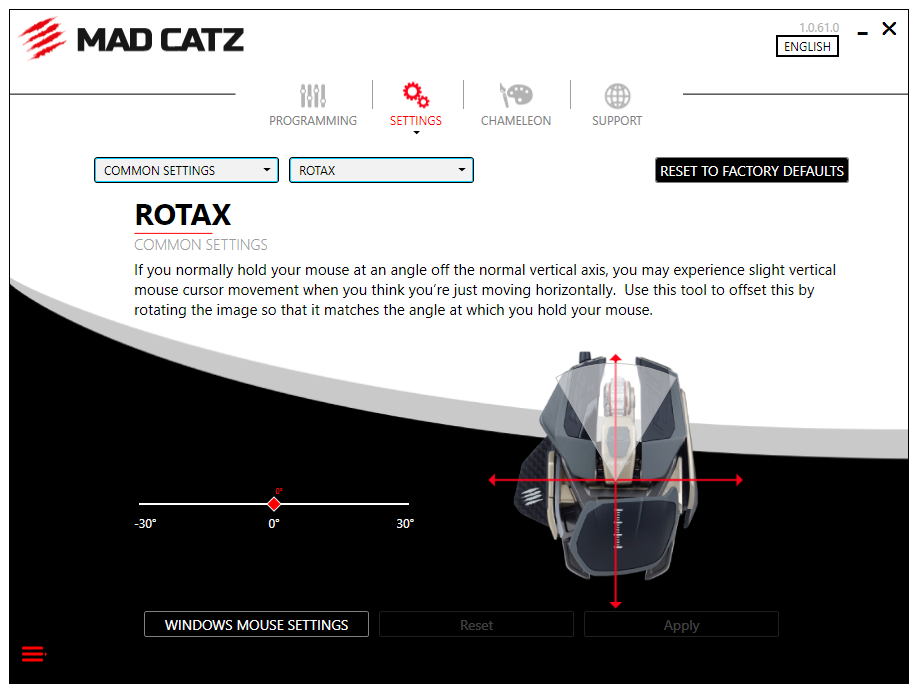This screenshot has height=696, width=920.
Task: Go to the CHAMELEON tab label
Action: 516,121
